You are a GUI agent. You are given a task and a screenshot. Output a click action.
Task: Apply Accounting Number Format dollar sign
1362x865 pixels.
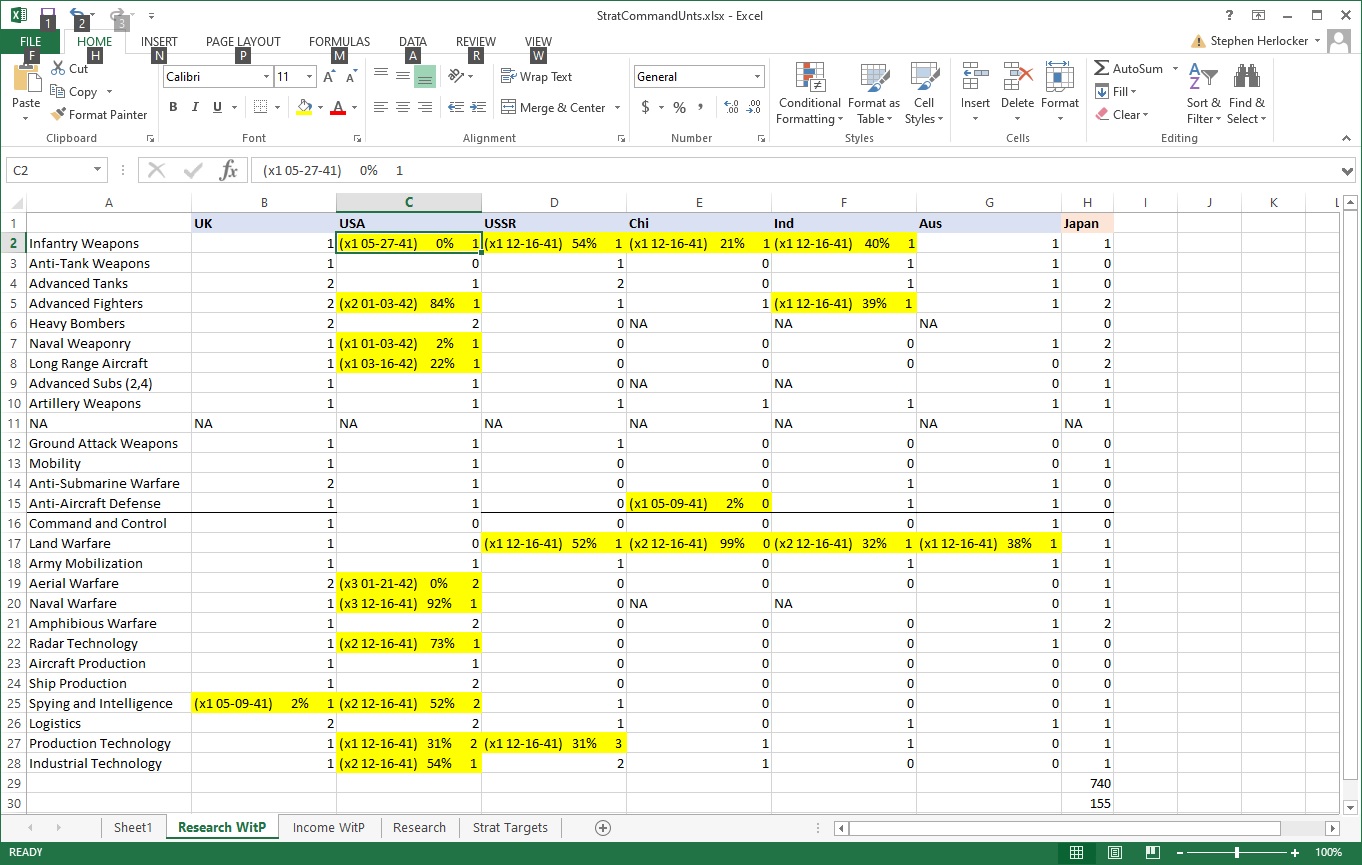(x=646, y=108)
